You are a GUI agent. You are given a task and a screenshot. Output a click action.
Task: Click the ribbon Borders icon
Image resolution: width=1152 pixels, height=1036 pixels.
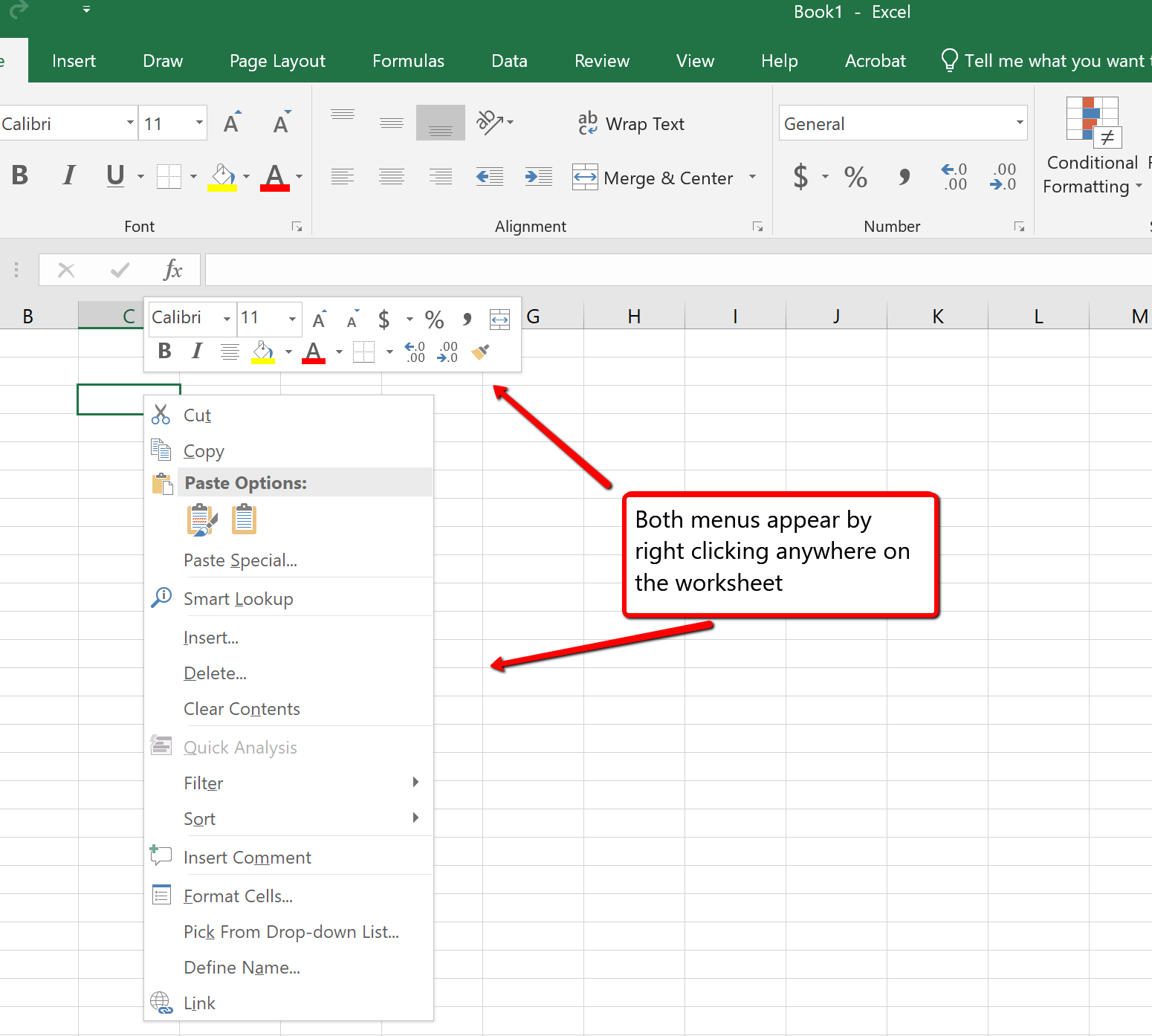click(x=169, y=176)
